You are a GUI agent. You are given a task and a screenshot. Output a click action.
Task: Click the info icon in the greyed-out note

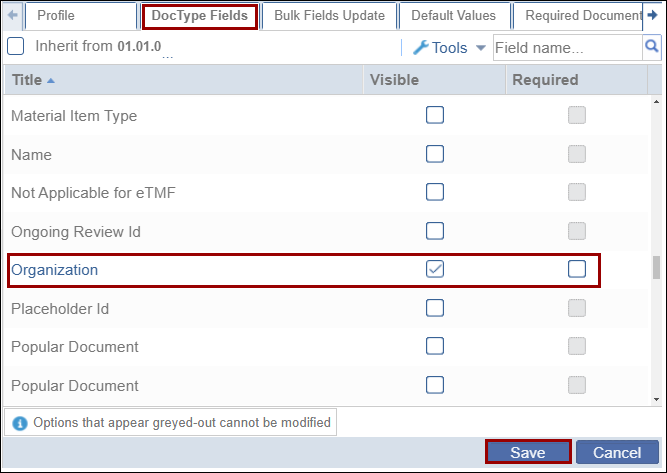19,423
